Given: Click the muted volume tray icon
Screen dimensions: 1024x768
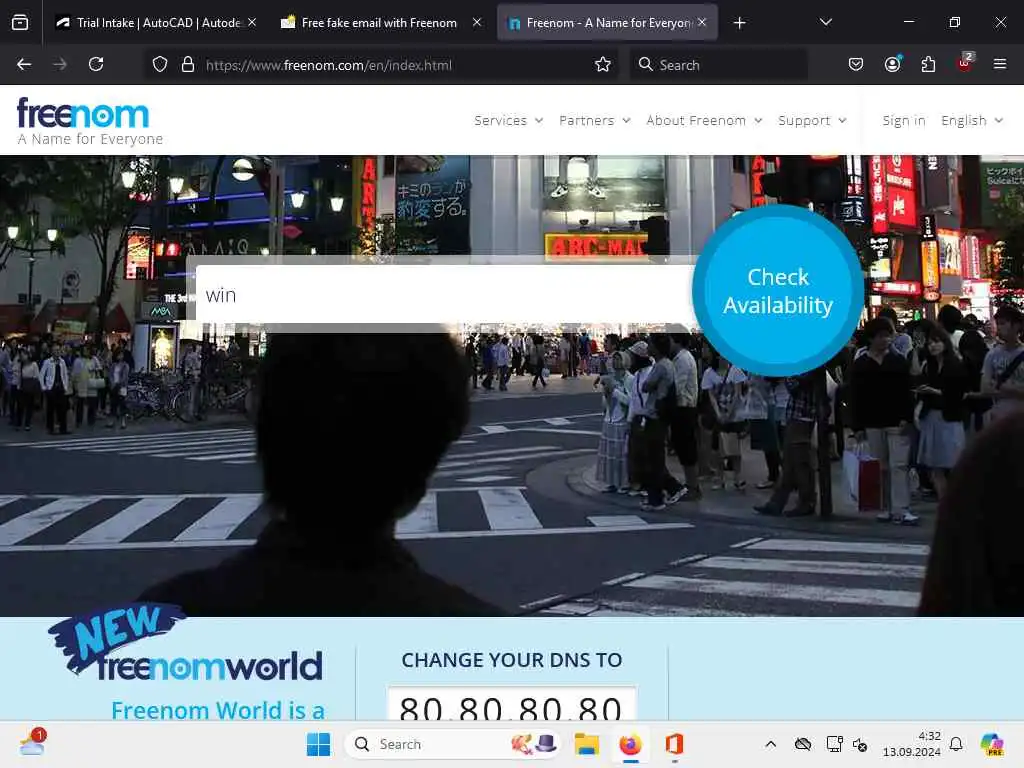Looking at the screenshot, I should [x=860, y=744].
